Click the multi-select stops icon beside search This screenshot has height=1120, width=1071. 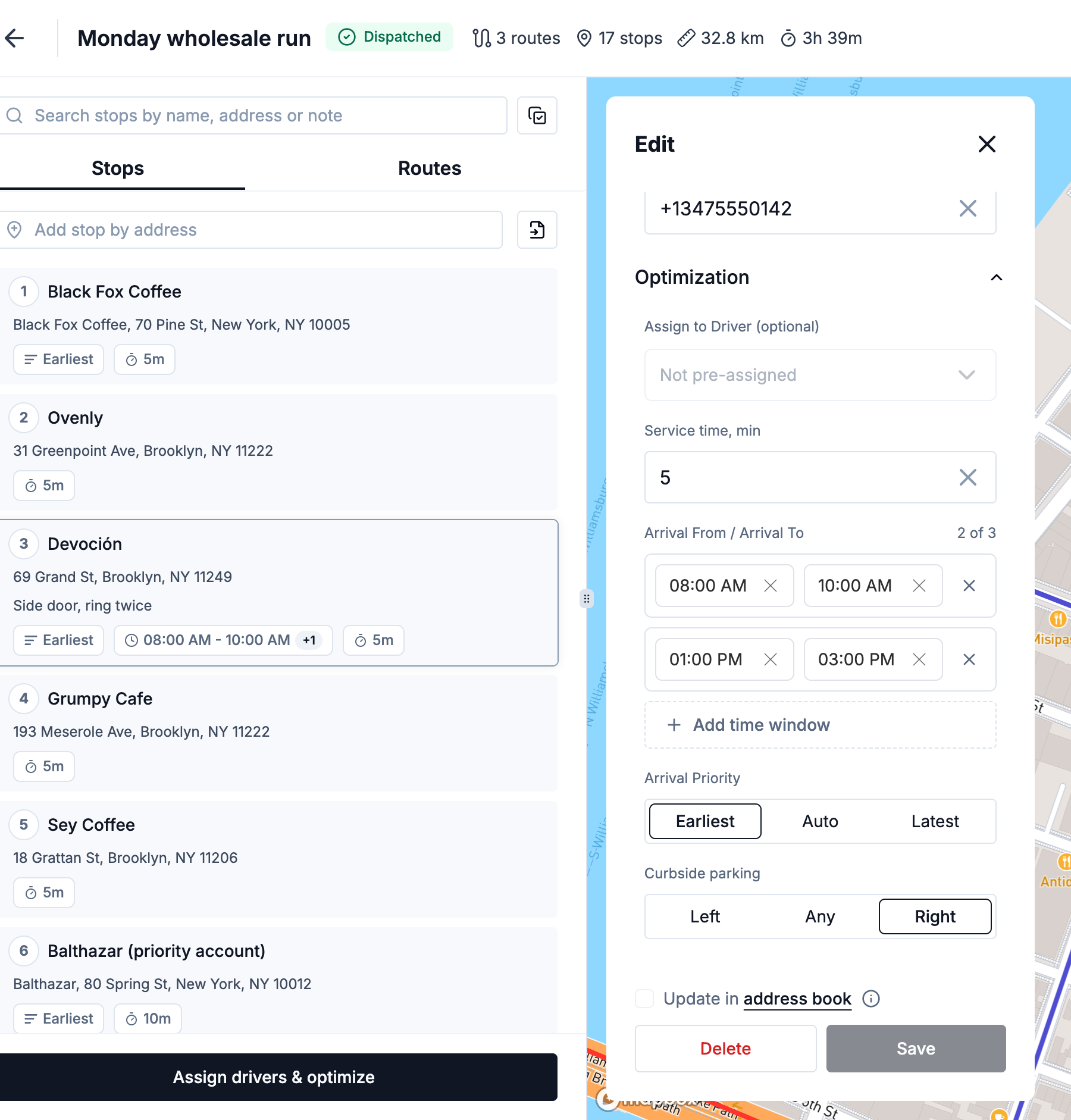coord(537,115)
